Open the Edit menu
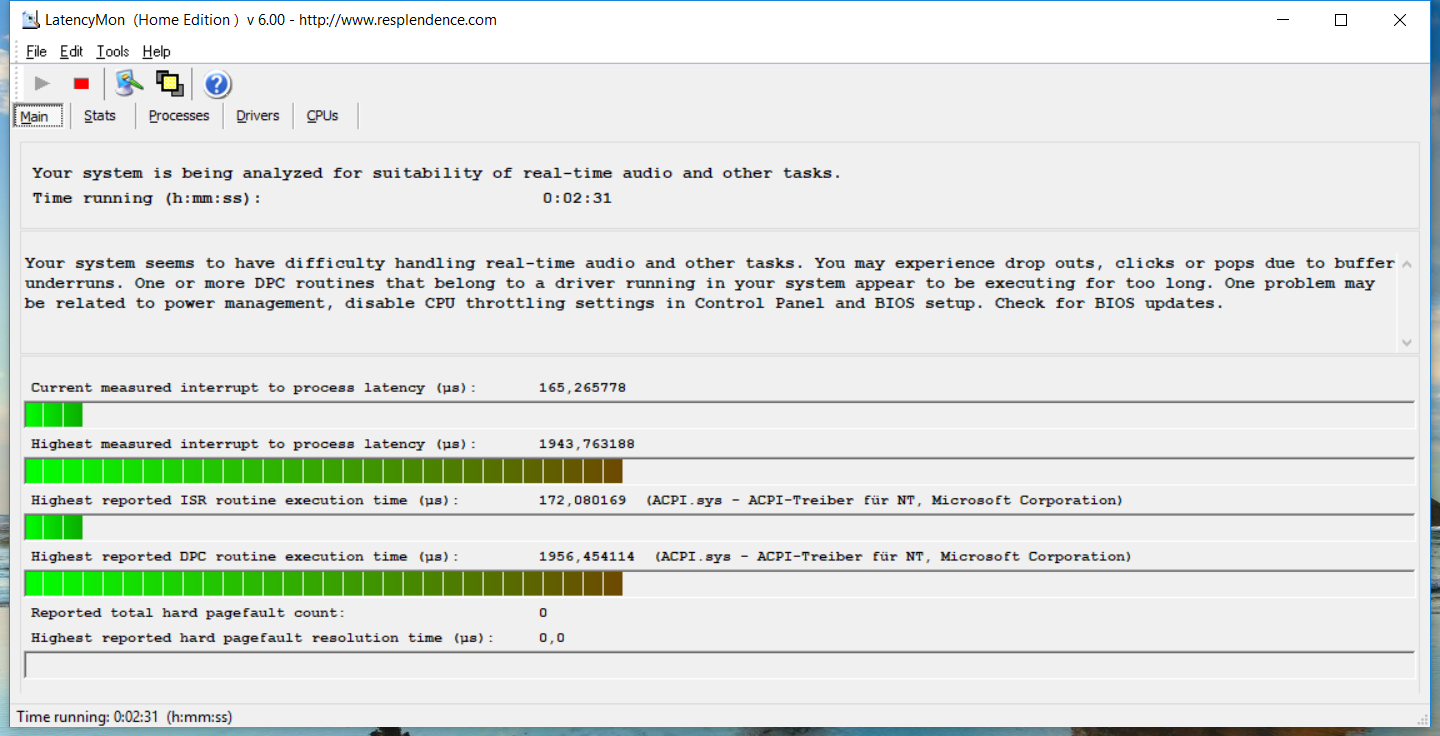The image size is (1440, 736). coord(71,52)
